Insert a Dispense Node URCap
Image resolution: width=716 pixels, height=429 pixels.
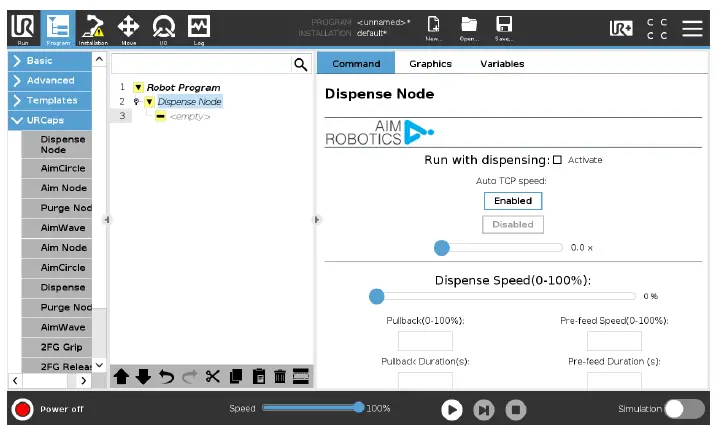(57, 144)
